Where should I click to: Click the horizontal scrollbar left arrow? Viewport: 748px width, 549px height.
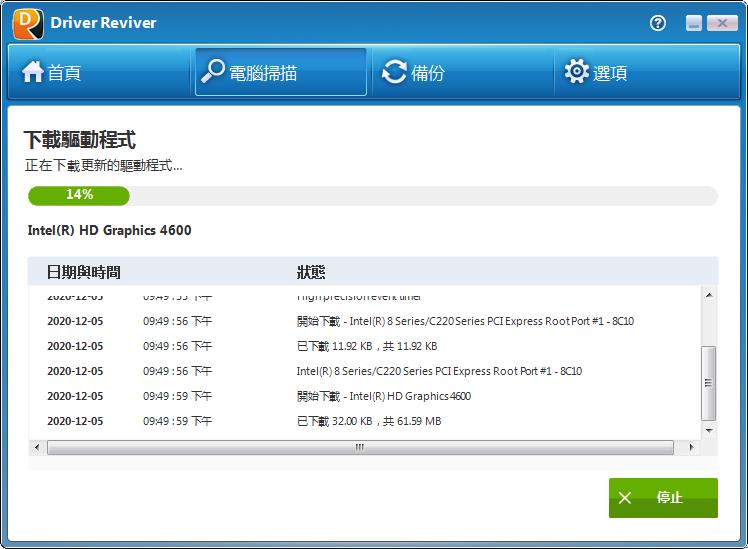tap(37, 447)
